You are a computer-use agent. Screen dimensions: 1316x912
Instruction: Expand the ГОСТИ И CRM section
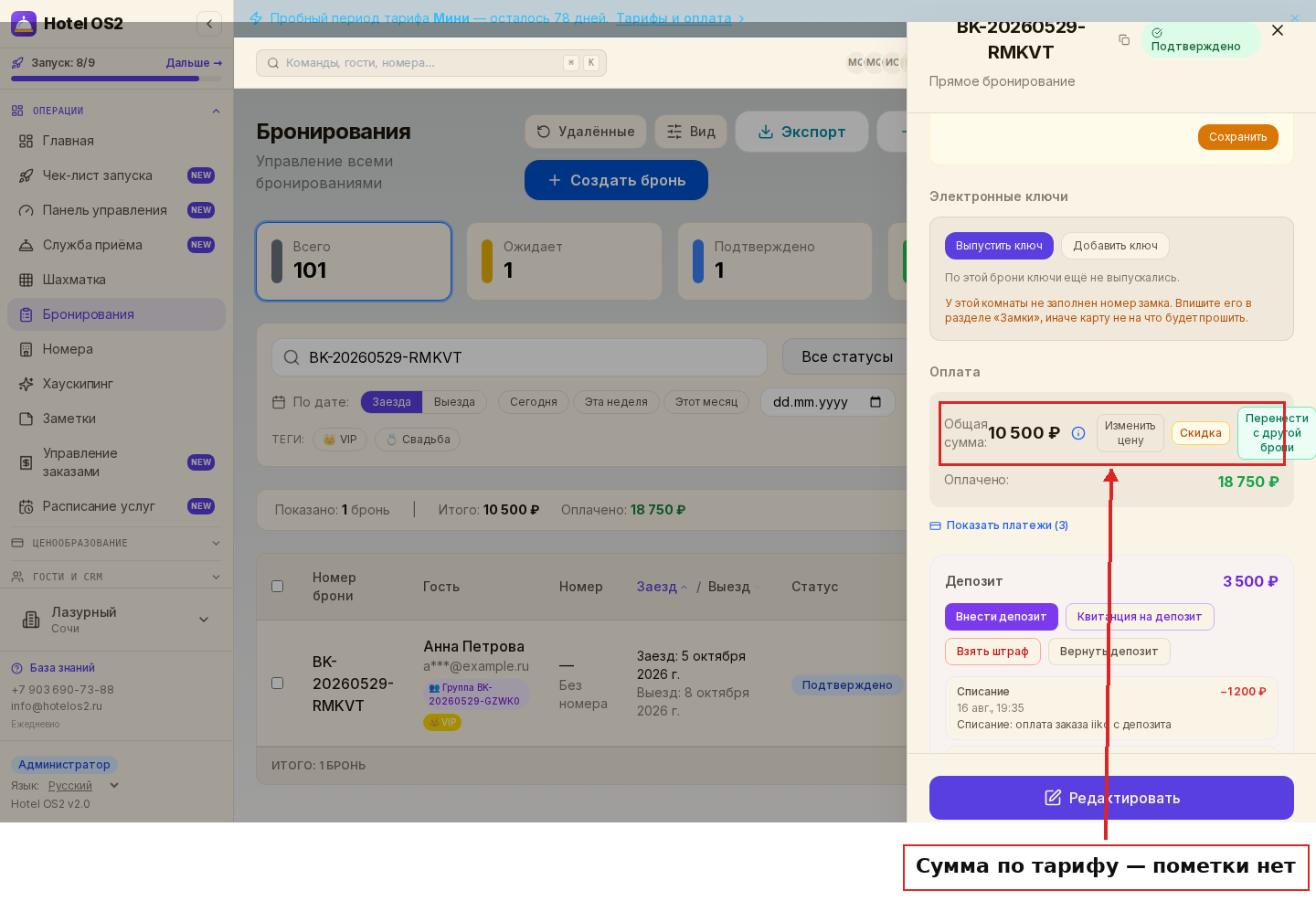point(216,577)
